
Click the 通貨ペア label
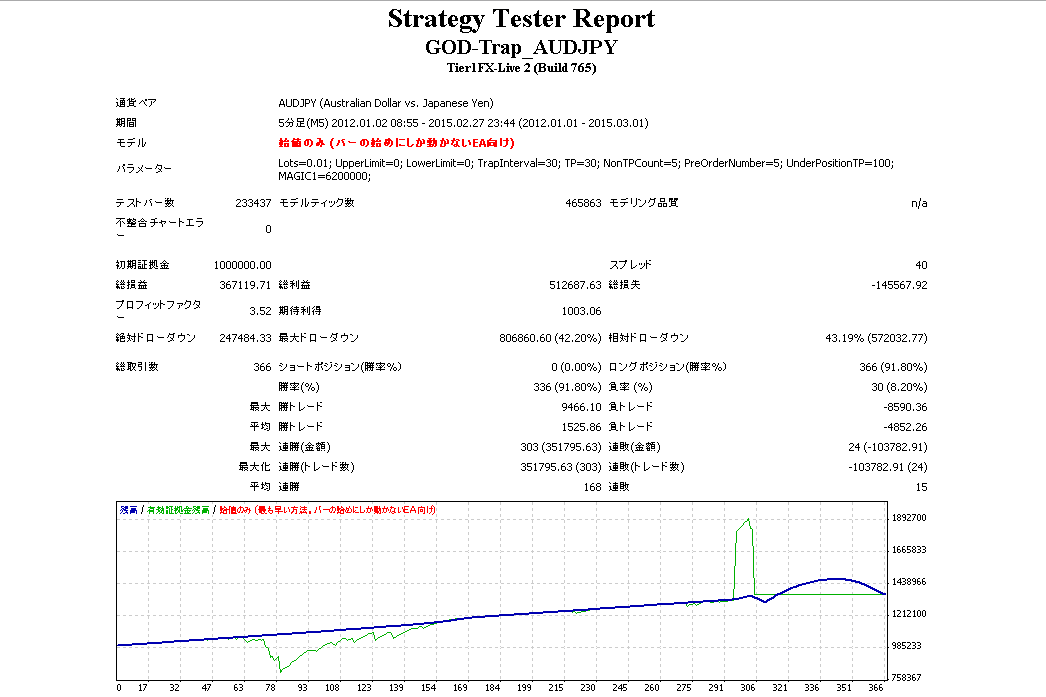(x=136, y=103)
